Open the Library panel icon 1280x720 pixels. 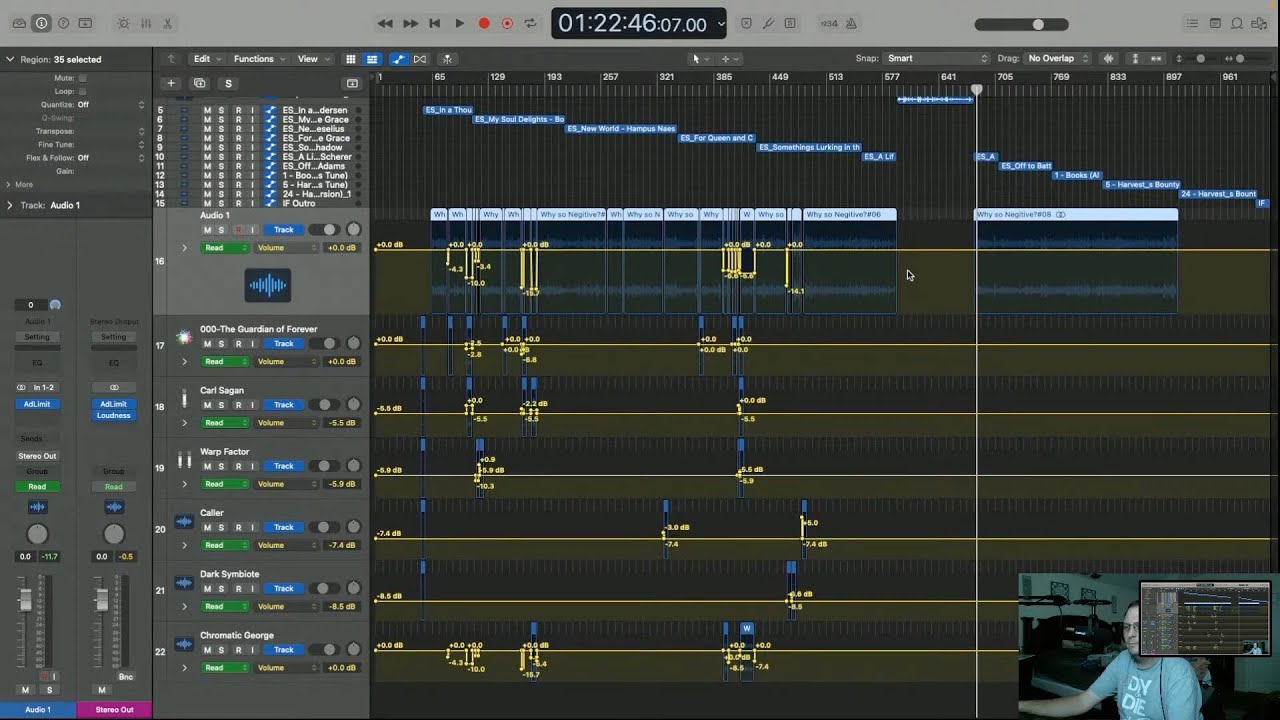pos(19,23)
